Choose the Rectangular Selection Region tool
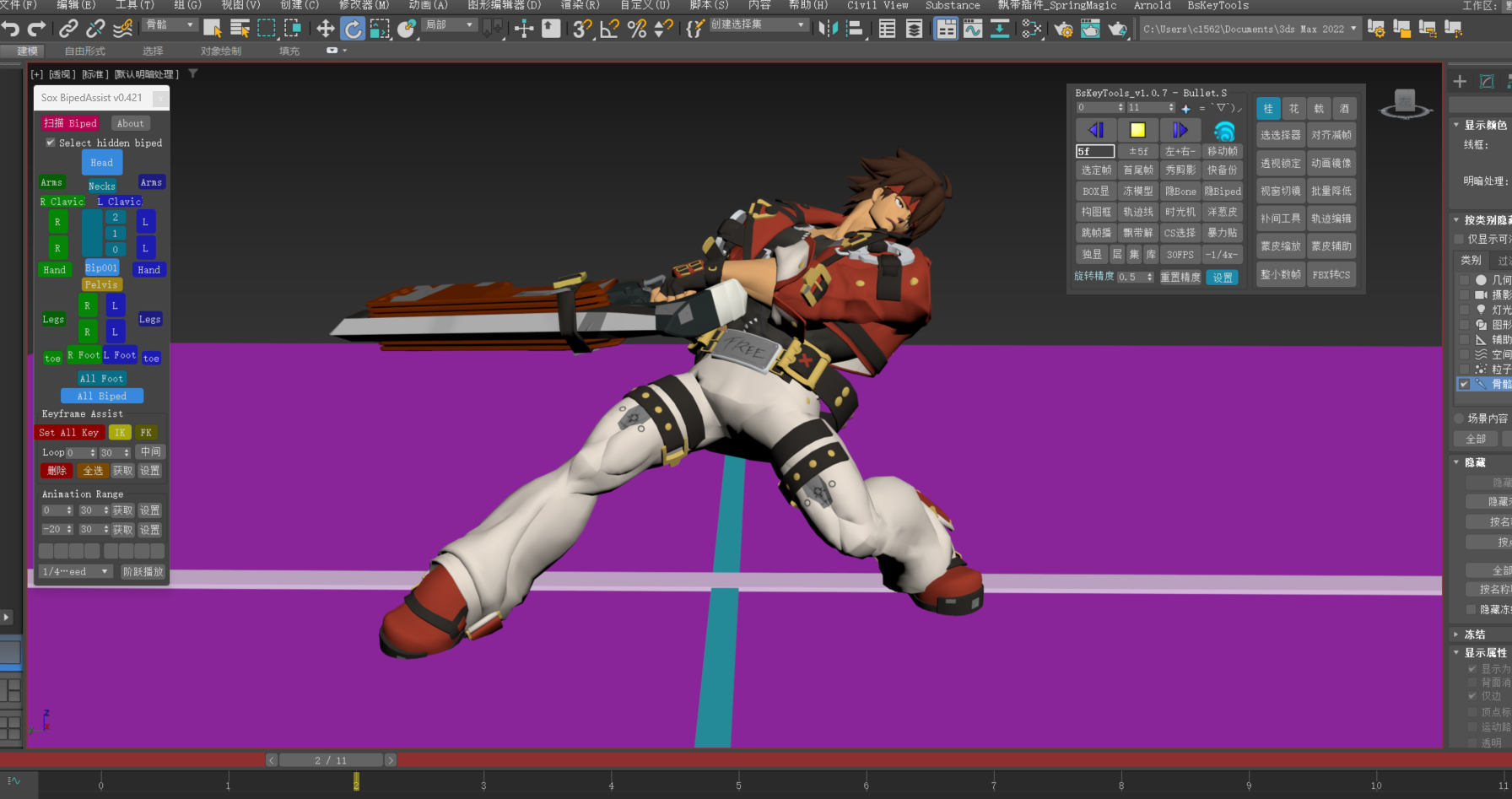This screenshot has height=799, width=1512. point(267,29)
